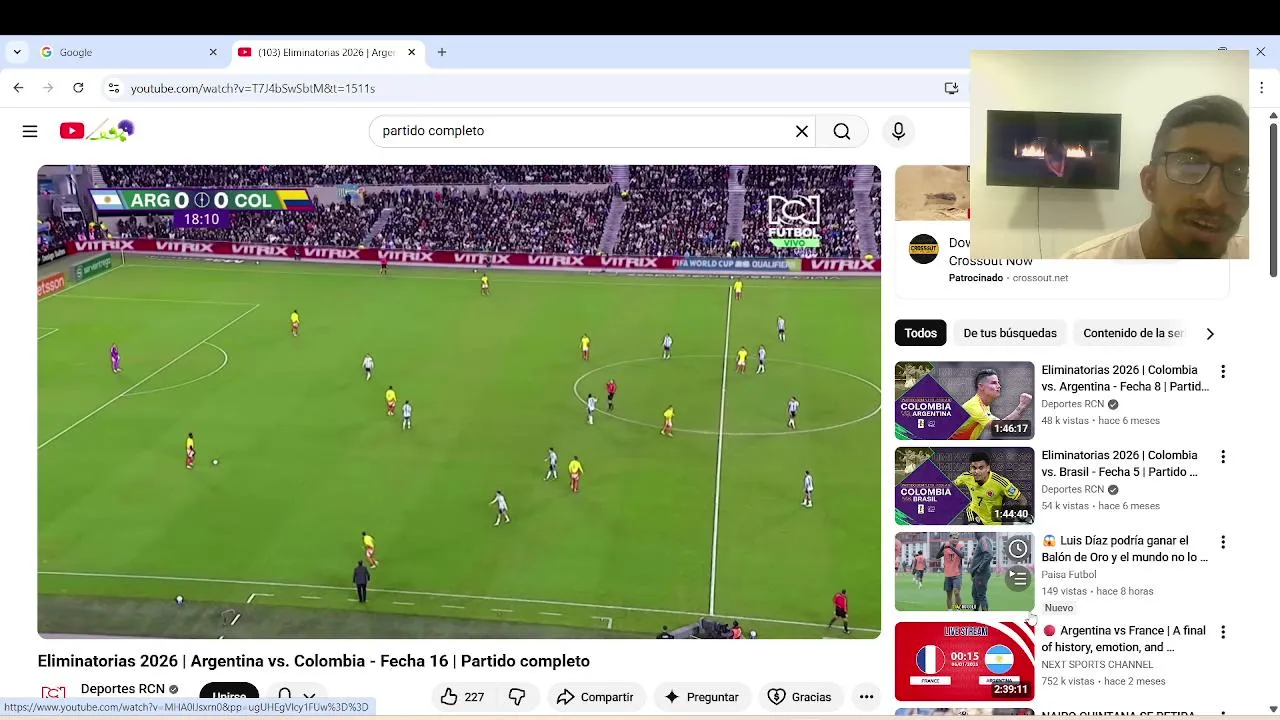Open a new browser tab
This screenshot has height=720, width=1280.
(442, 52)
